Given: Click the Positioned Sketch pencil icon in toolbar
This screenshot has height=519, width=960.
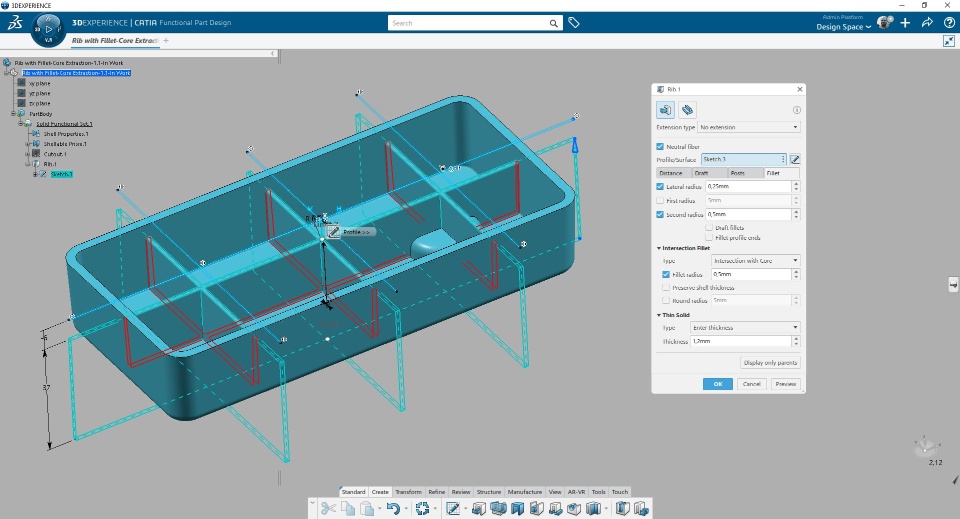Looking at the screenshot, I should coord(453,508).
